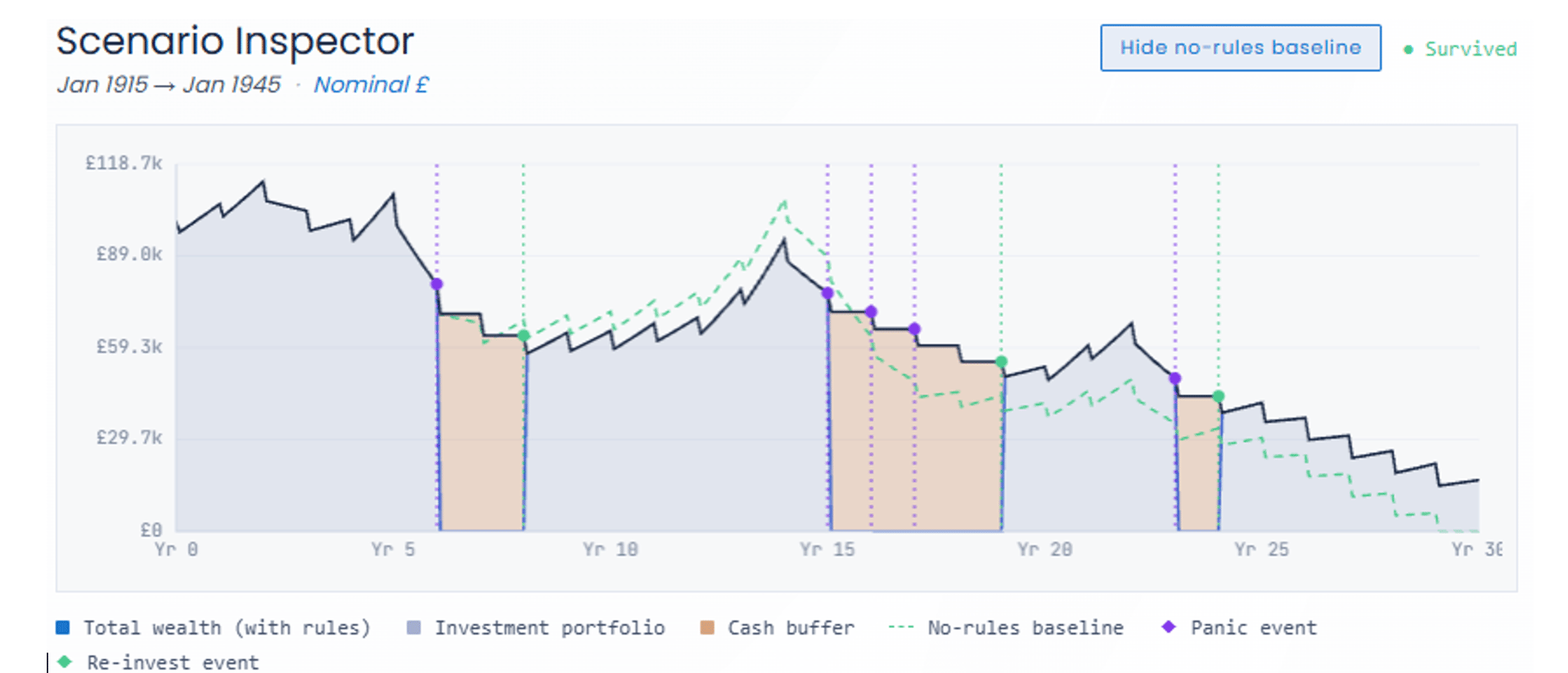Image resolution: width=1568 pixels, height=673 pixels.
Task: Click the Panic event legend text
Action: tap(1254, 628)
